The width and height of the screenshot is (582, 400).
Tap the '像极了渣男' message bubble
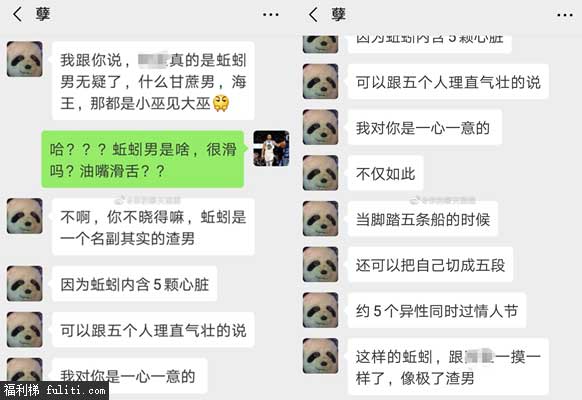(448, 367)
